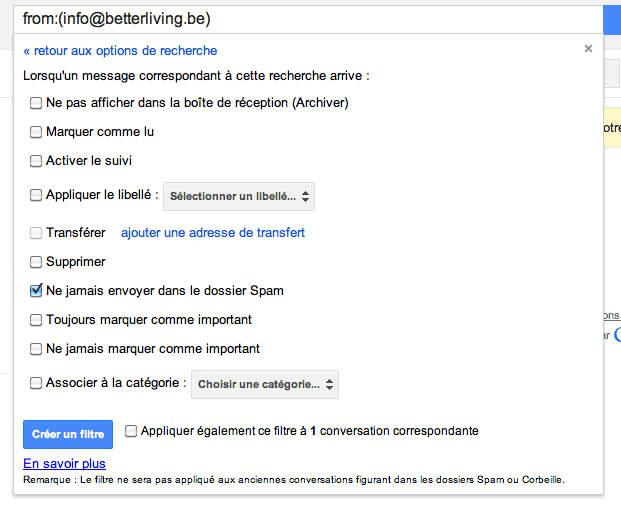Uncheck 'Ne jamais envoyer dans le dossier Spam'
The width and height of the screenshot is (621, 510).
36,291
